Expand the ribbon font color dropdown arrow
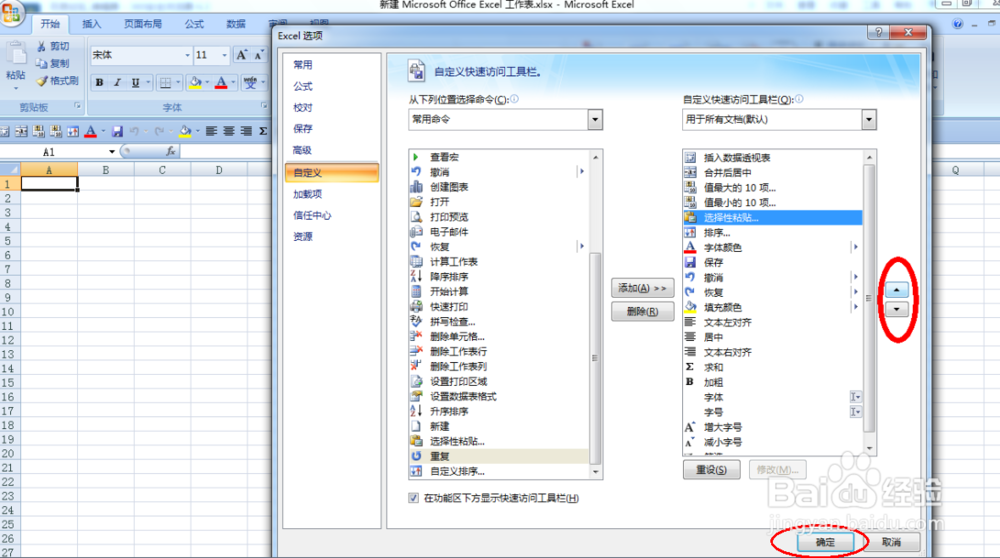 point(233,82)
